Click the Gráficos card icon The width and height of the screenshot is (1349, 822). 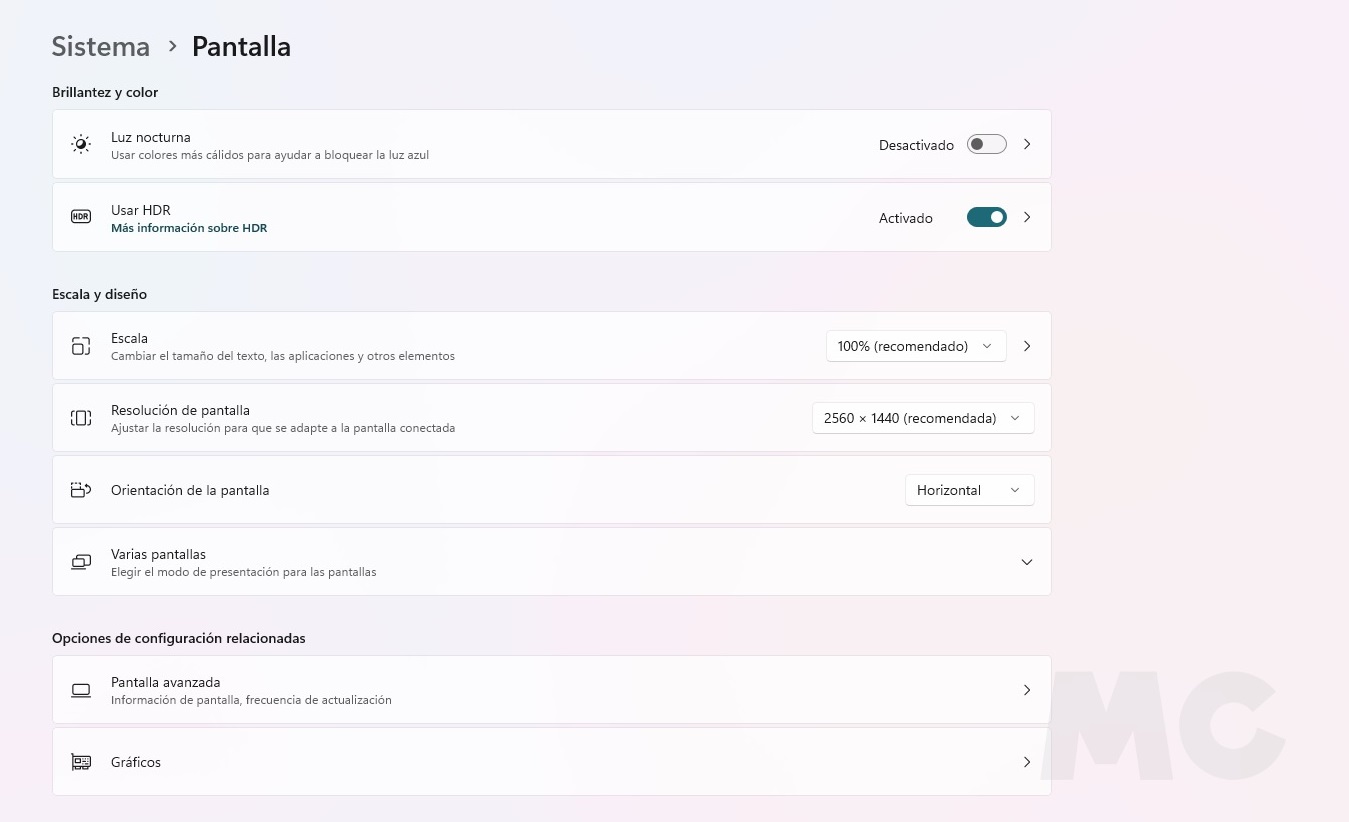(81, 762)
